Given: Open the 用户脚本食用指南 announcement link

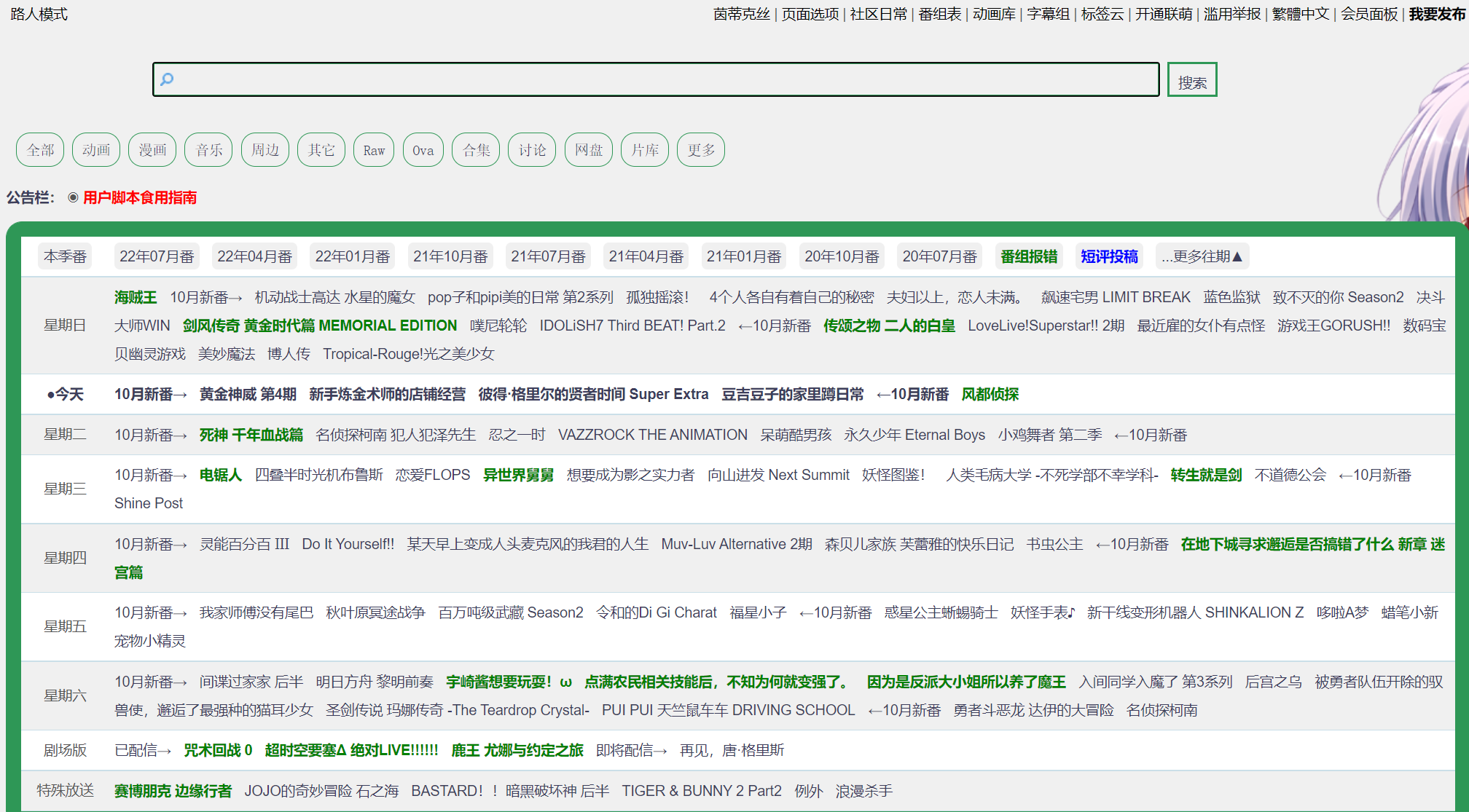Looking at the screenshot, I should click(x=140, y=197).
